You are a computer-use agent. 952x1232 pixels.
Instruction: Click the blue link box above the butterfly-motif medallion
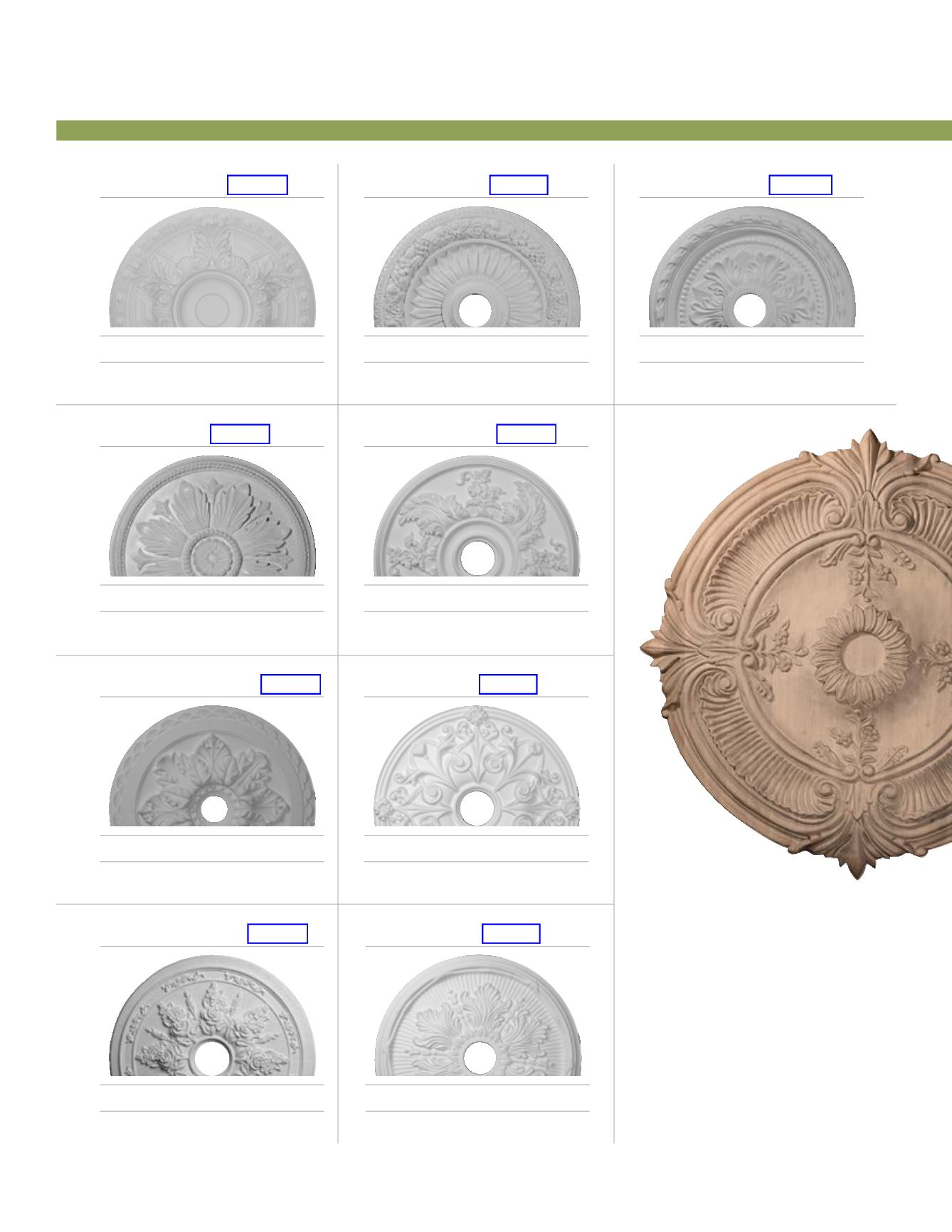[257, 184]
